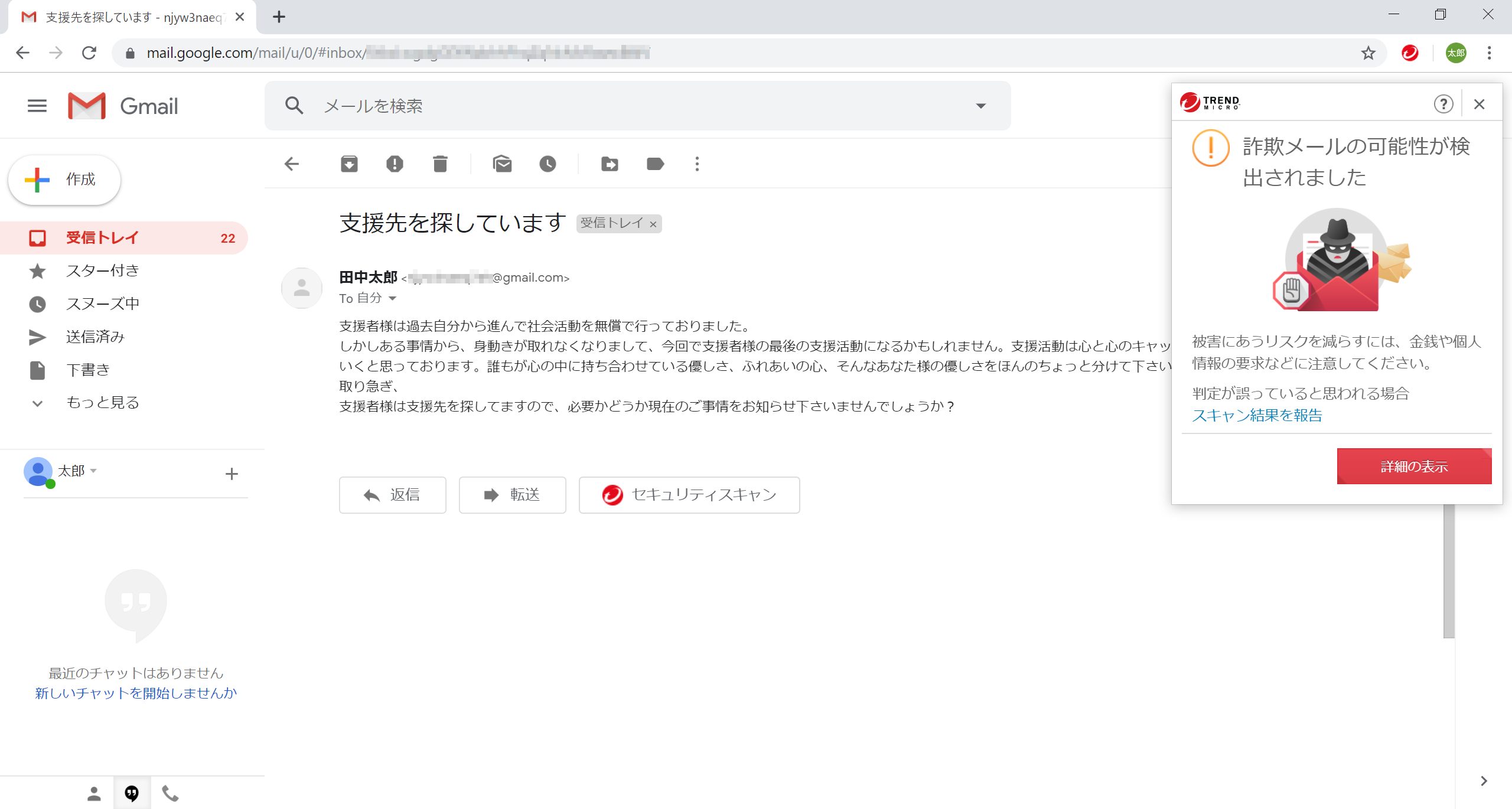Report email as spam
The width and height of the screenshot is (1512, 809).
click(x=395, y=164)
